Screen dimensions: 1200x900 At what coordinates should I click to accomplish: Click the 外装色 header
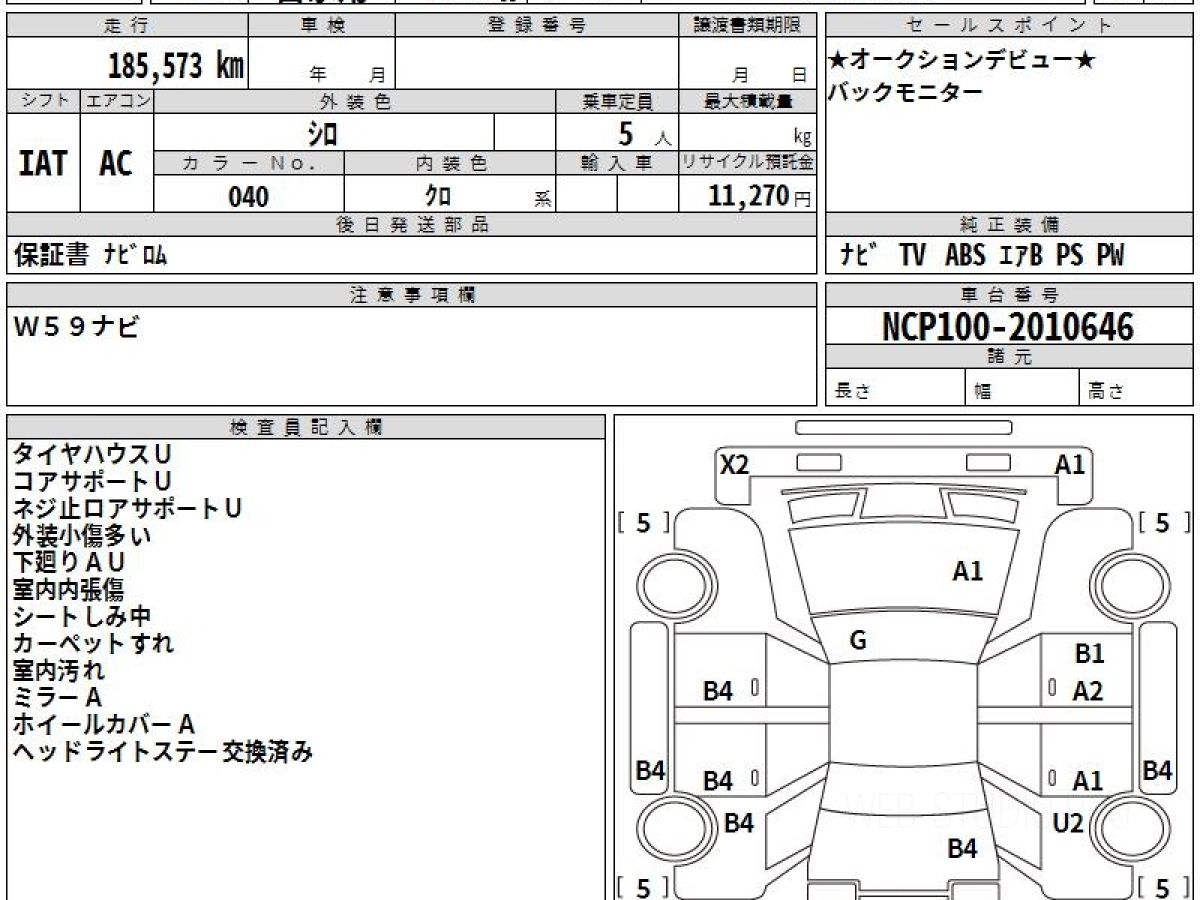pyautogui.click(x=355, y=101)
